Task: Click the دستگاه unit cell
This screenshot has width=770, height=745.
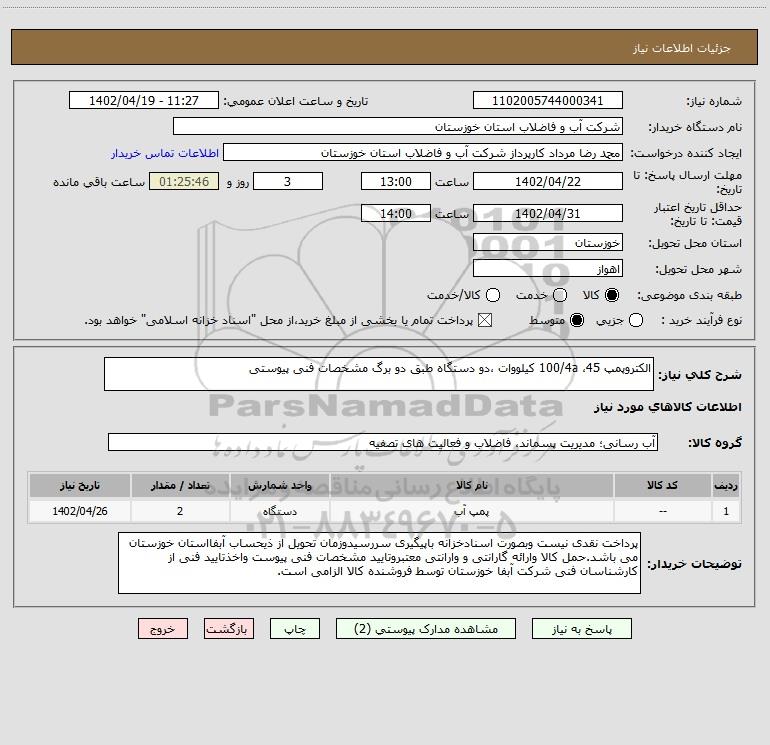Action: click(279, 511)
